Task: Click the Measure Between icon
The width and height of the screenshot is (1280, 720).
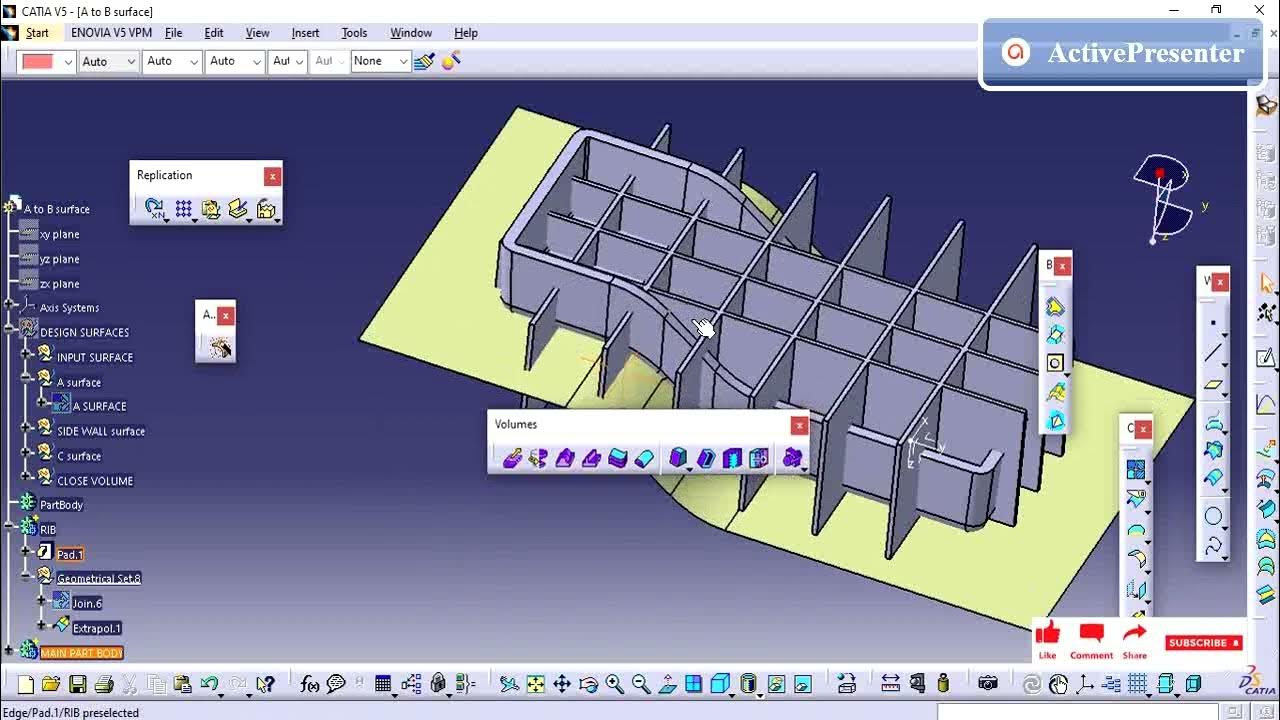Action: click(890, 684)
